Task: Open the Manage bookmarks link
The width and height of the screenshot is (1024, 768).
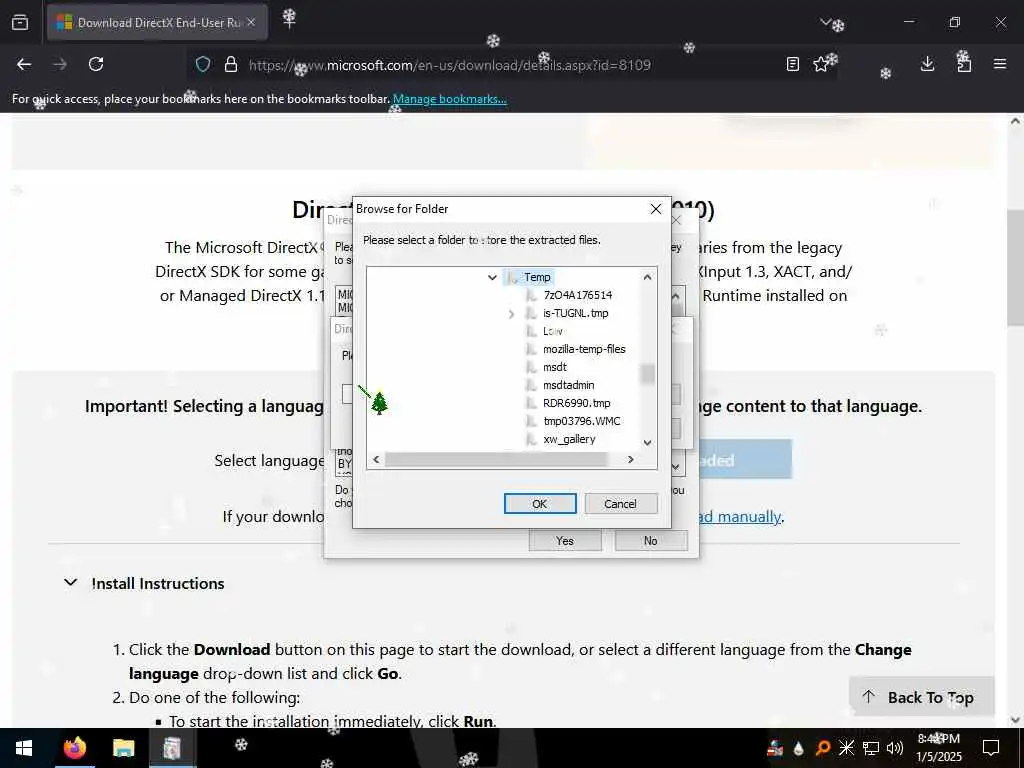Action: 449,99
